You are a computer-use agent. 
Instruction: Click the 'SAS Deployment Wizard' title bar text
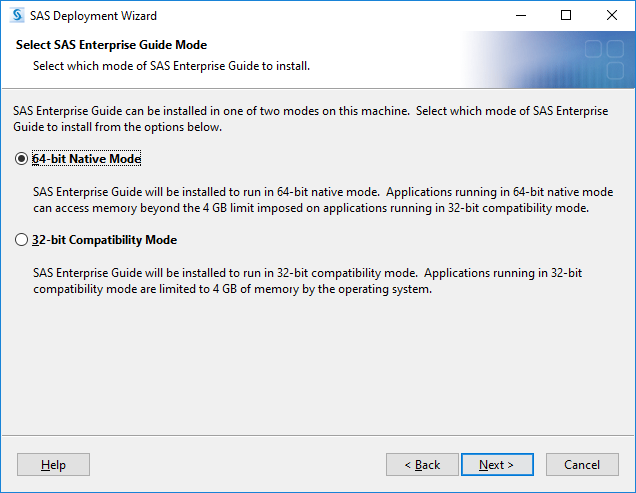tap(93, 16)
